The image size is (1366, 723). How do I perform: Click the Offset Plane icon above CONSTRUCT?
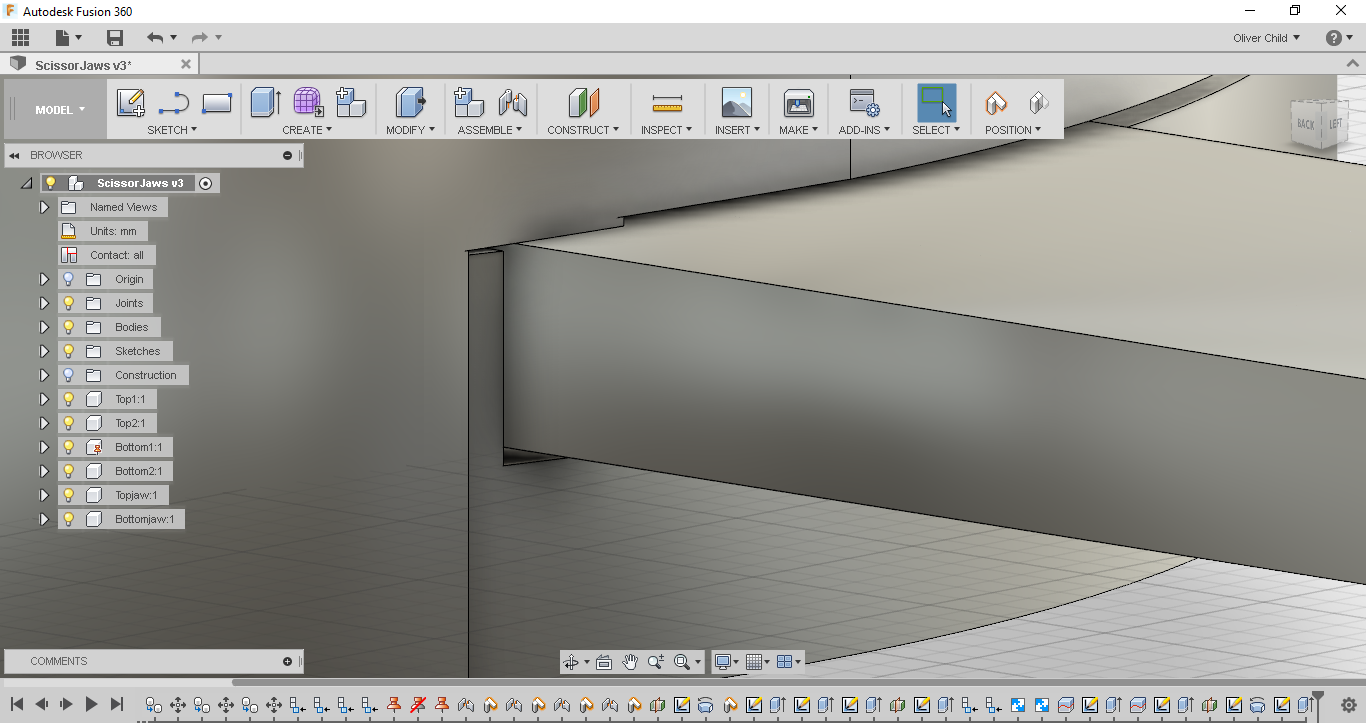pos(583,102)
